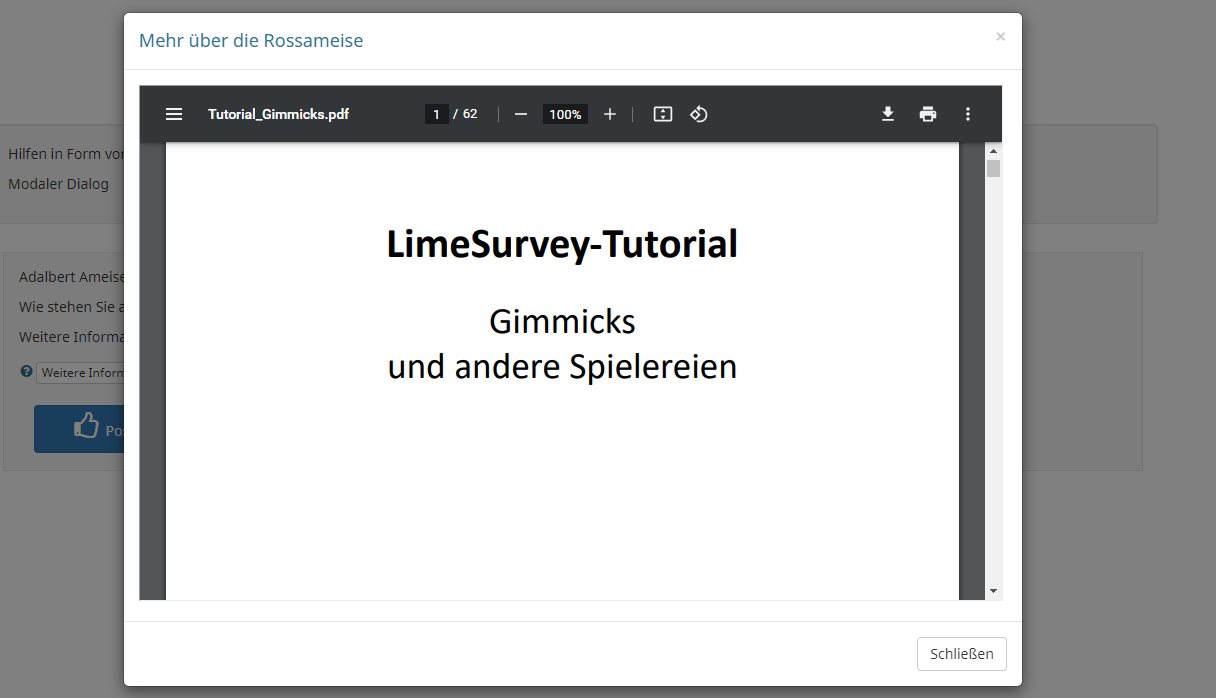The width and height of the screenshot is (1216, 698).
Task: Toggle the PDF sidebar menu icon
Action: click(x=174, y=114)
